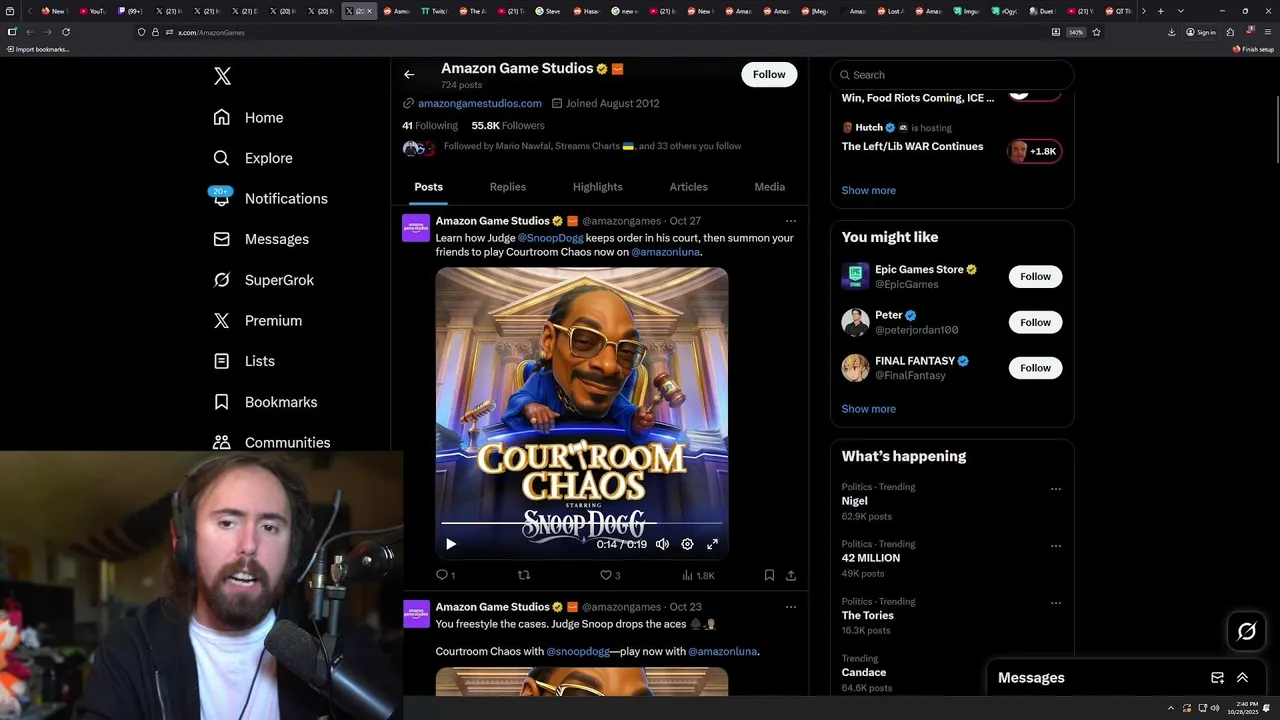Viewport: 1280px width, 720px height.
Task: Open Communities in sidebar
Action: coord(271,442)
